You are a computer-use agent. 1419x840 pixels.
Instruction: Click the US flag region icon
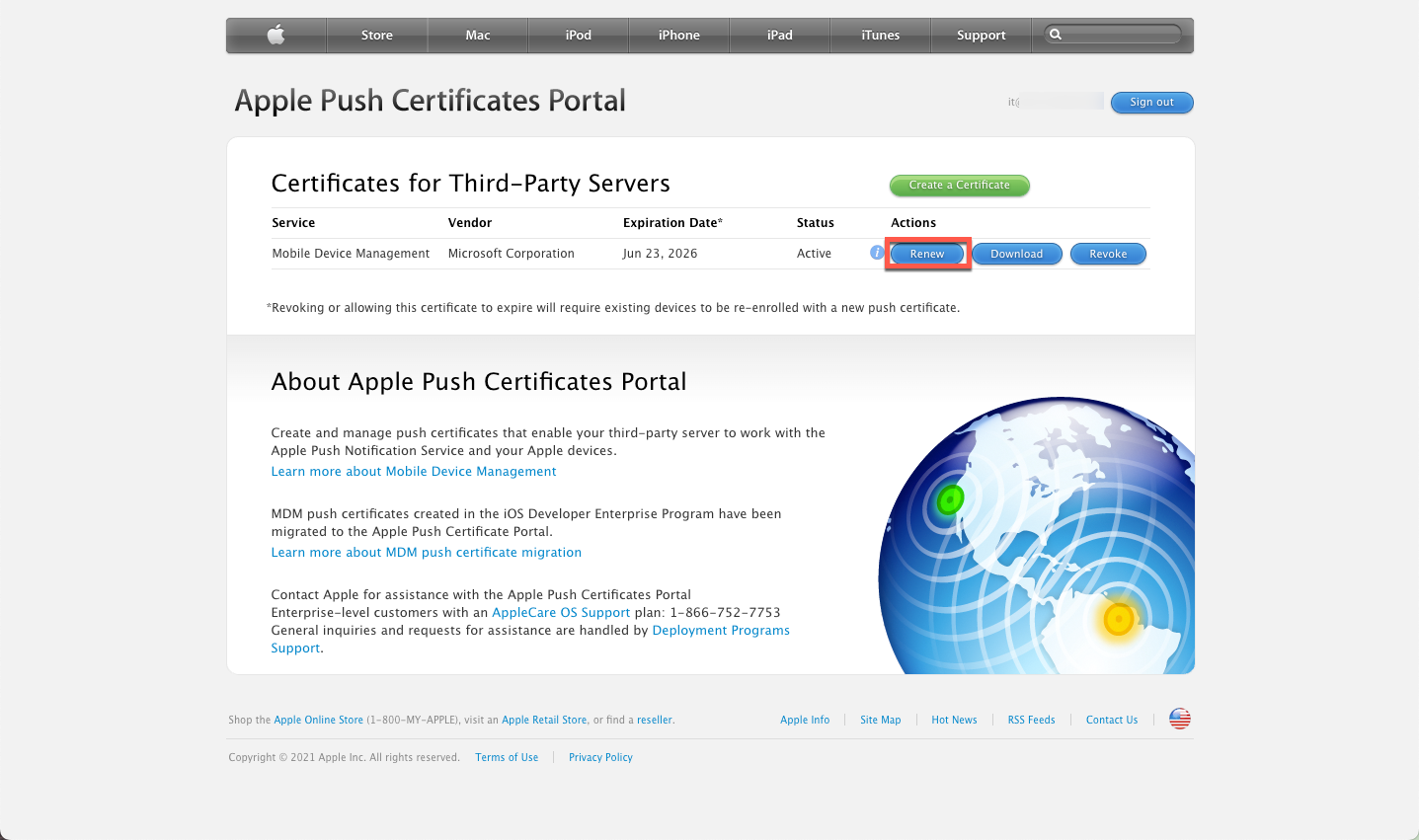click(1179, 719)
